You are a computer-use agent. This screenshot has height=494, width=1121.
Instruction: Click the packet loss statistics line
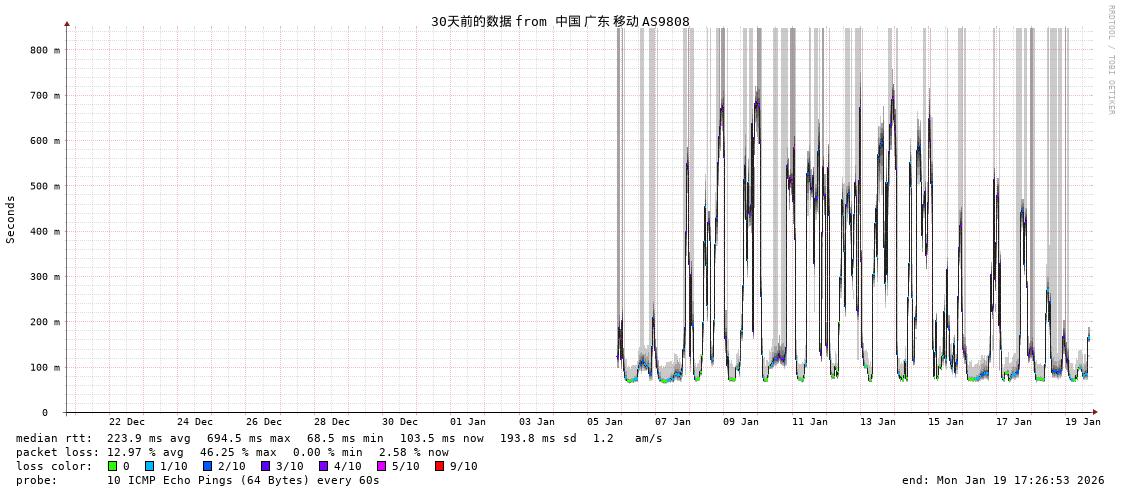(x=232, y=452)
